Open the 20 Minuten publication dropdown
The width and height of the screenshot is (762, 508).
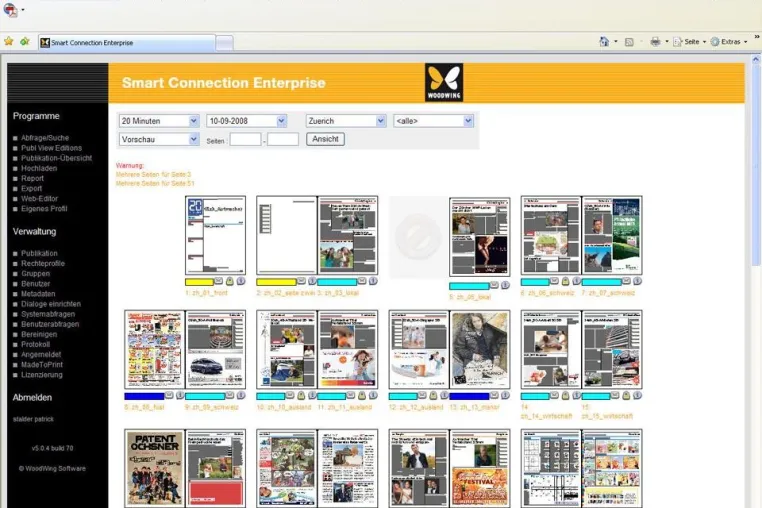pos(159,121)
